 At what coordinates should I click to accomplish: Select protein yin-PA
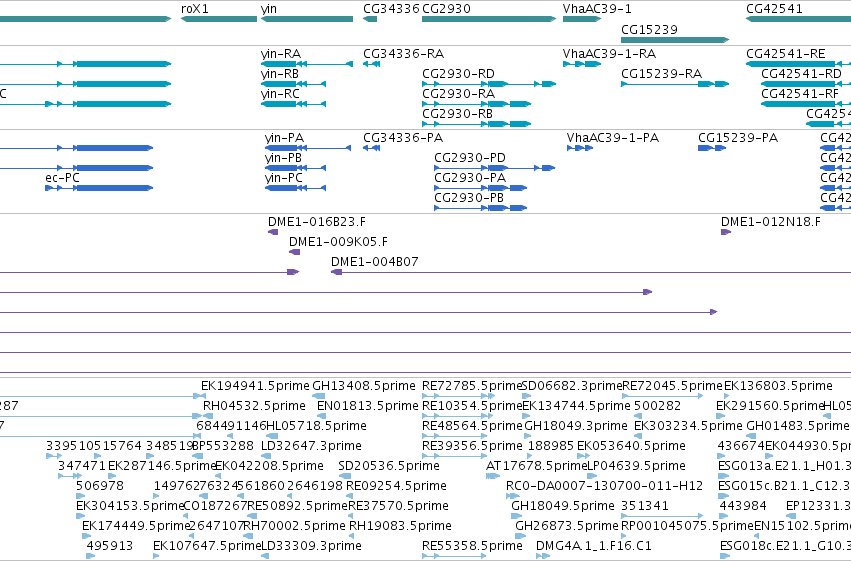[x=308, y=148]
